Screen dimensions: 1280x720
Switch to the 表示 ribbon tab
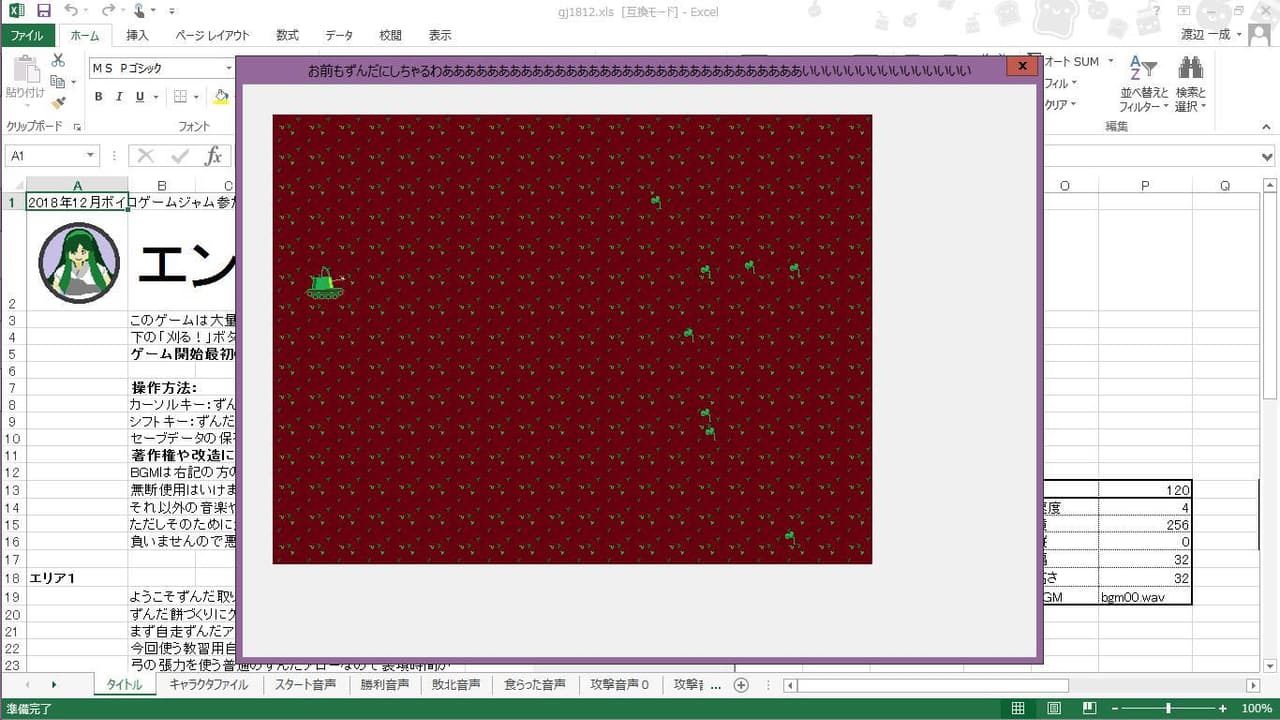(440, 35)
